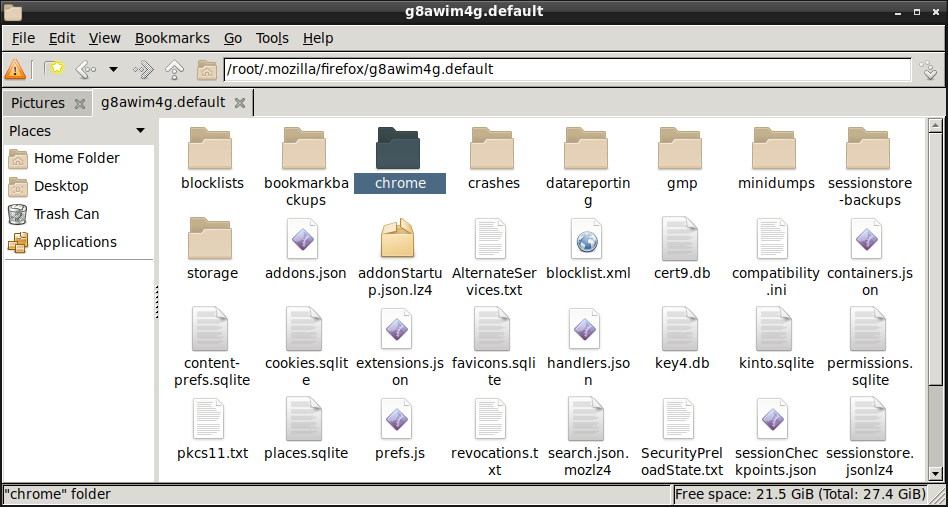Image resolution: width=948 pixels, height=507 pixels.
Task: Switch to the Pictures tab
Action: click(x=38, y=103)
